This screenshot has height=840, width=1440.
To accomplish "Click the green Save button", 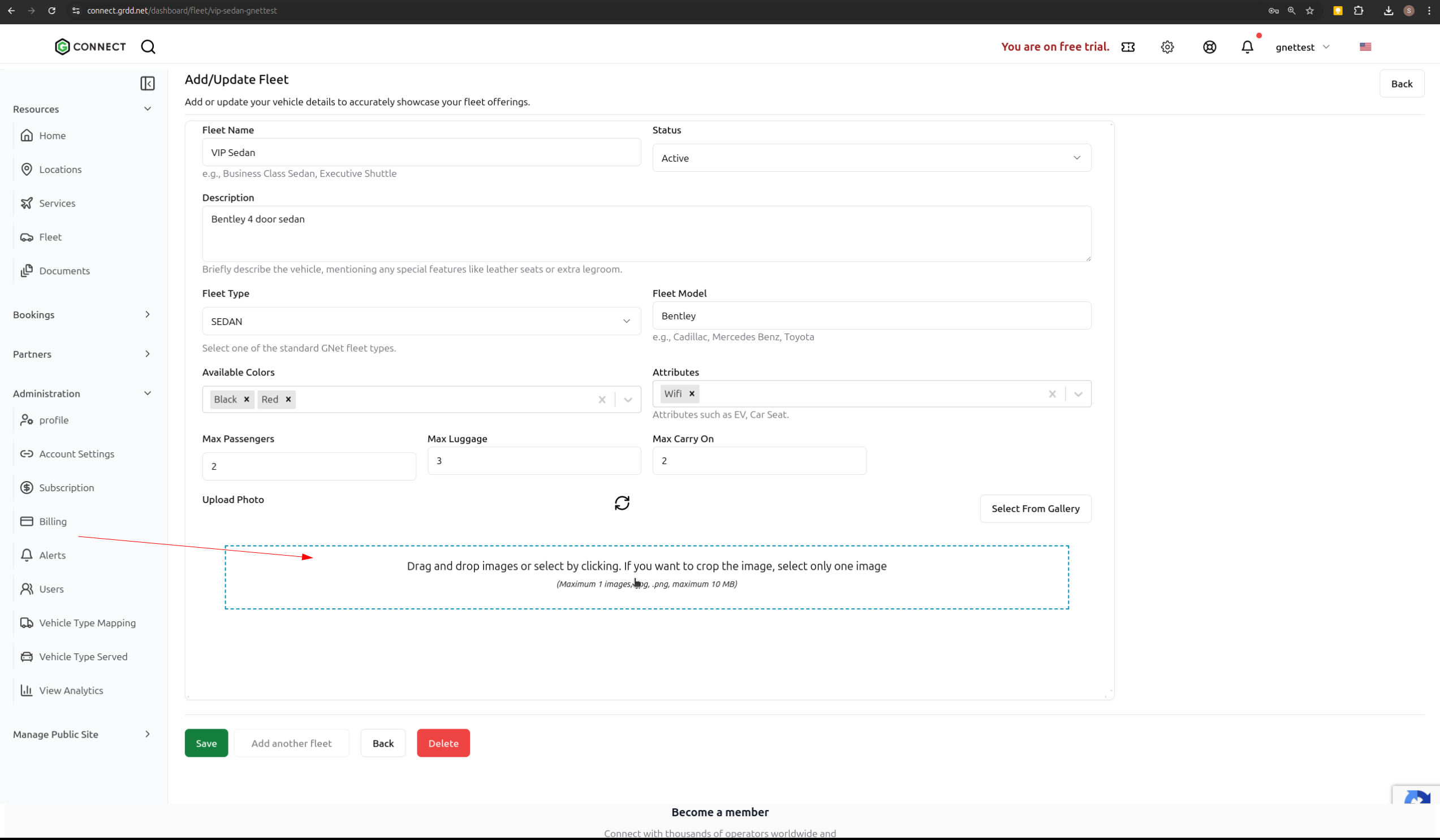I will [x=206, y=743].
